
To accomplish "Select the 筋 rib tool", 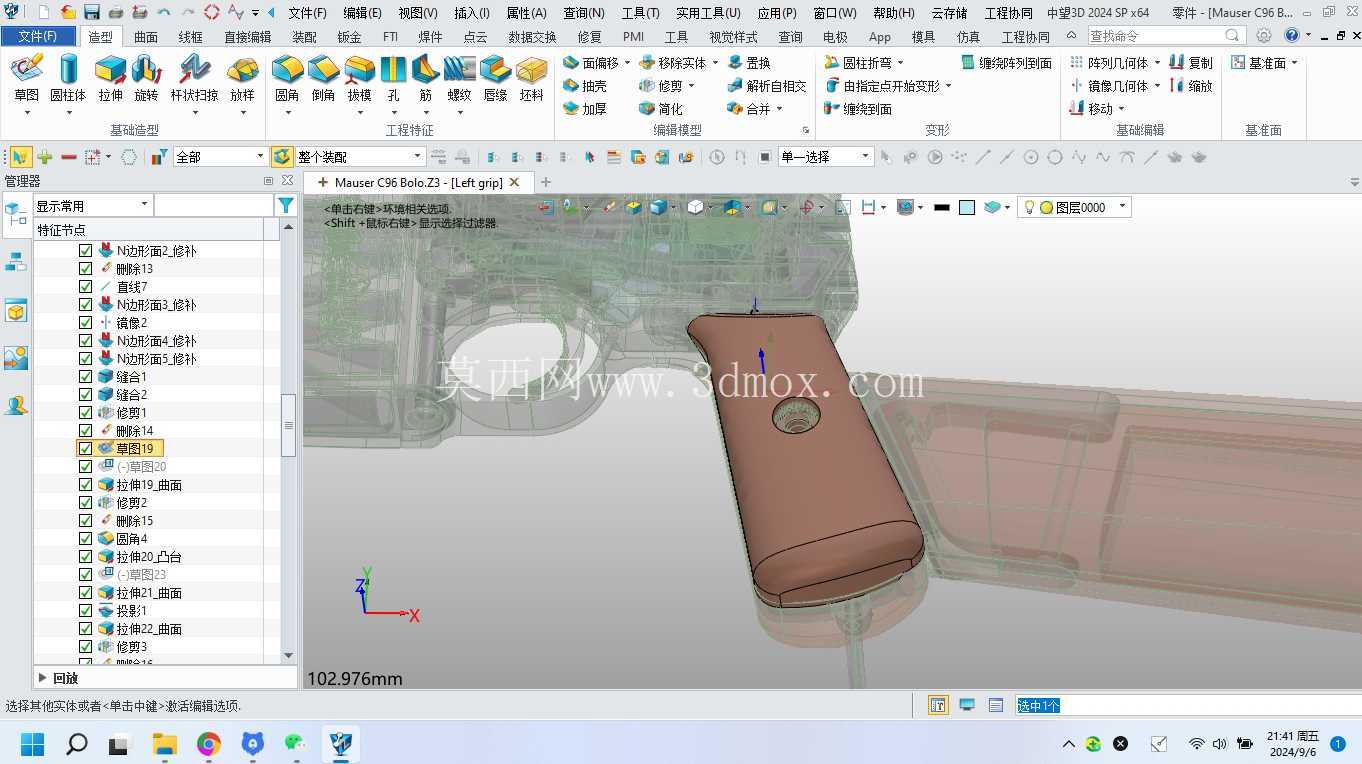I will [425, 78].
